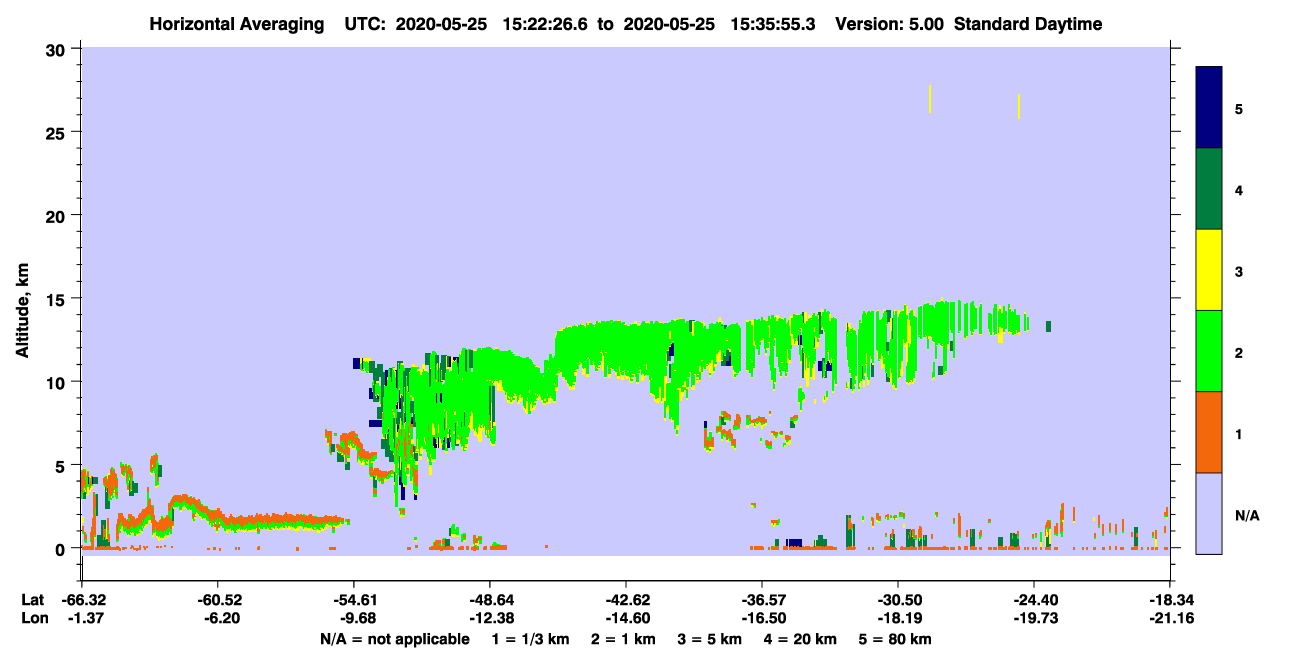The image size is (1300, 667).
Task: Click the dark green color bar segment labeled 4
Action: pyautogui.click(x=1209, y=189)
